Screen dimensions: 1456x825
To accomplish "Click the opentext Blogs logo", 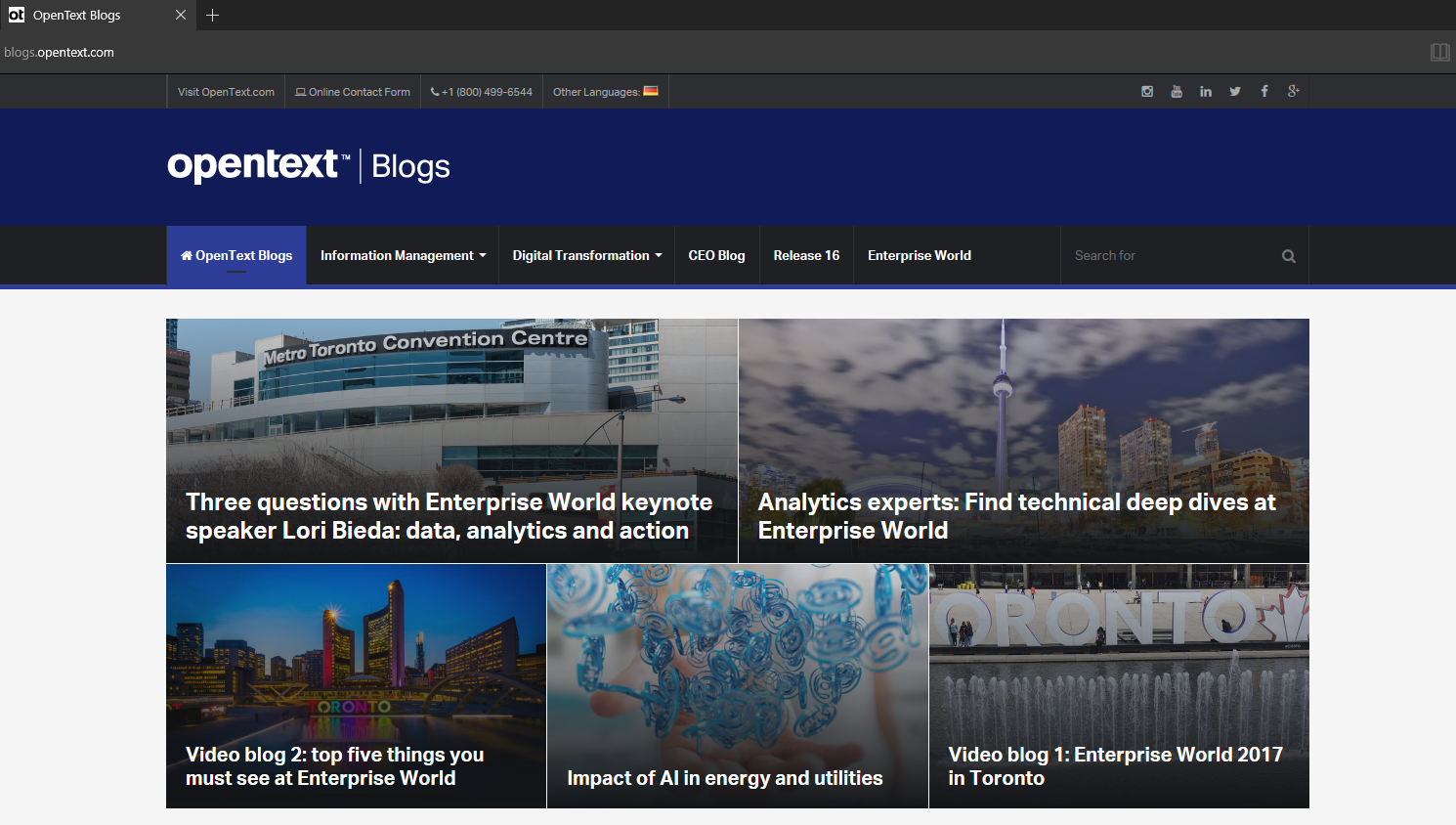I will (309, 166).
